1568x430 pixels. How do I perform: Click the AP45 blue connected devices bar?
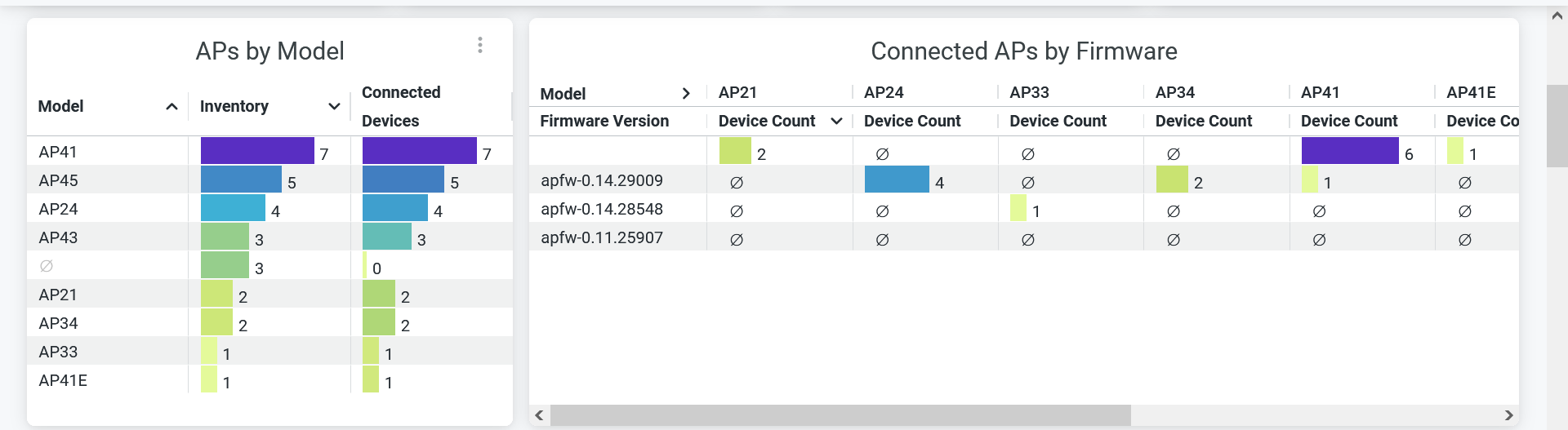pos(403,180)
